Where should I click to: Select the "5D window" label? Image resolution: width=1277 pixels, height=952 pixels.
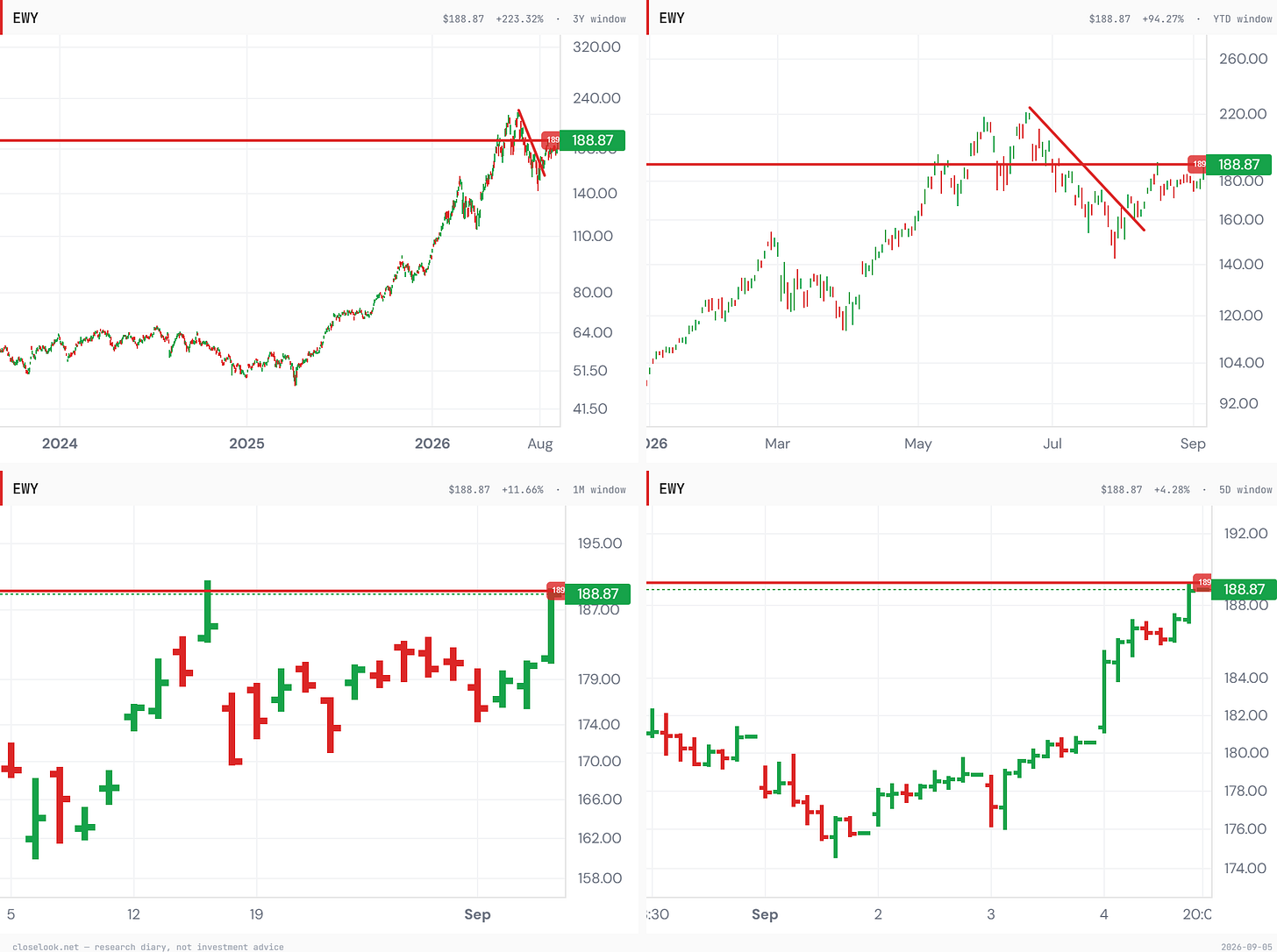[x=1245, y=489]
